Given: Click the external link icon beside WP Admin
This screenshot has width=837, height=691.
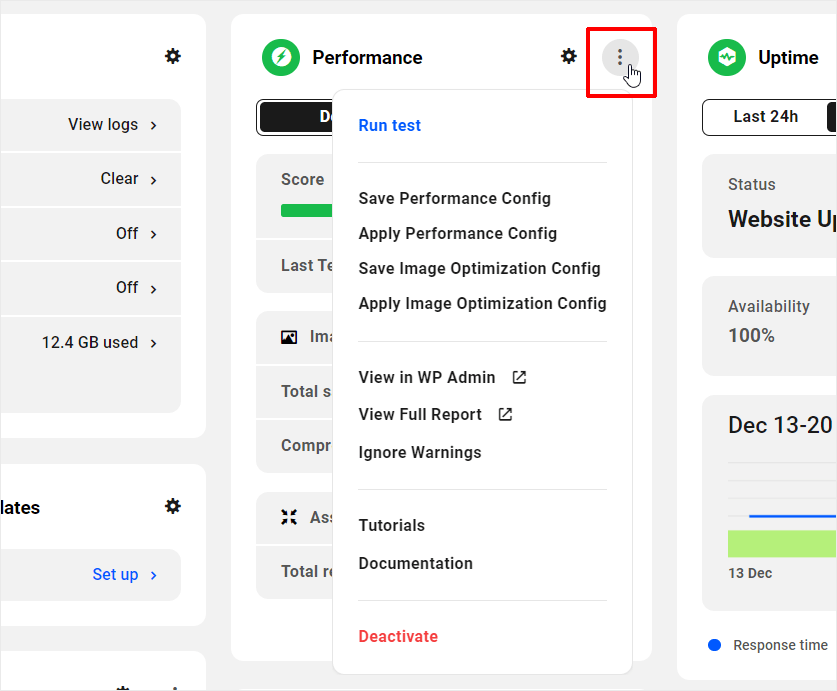Looking at the screenshot, I should click(x=519, y=378).
